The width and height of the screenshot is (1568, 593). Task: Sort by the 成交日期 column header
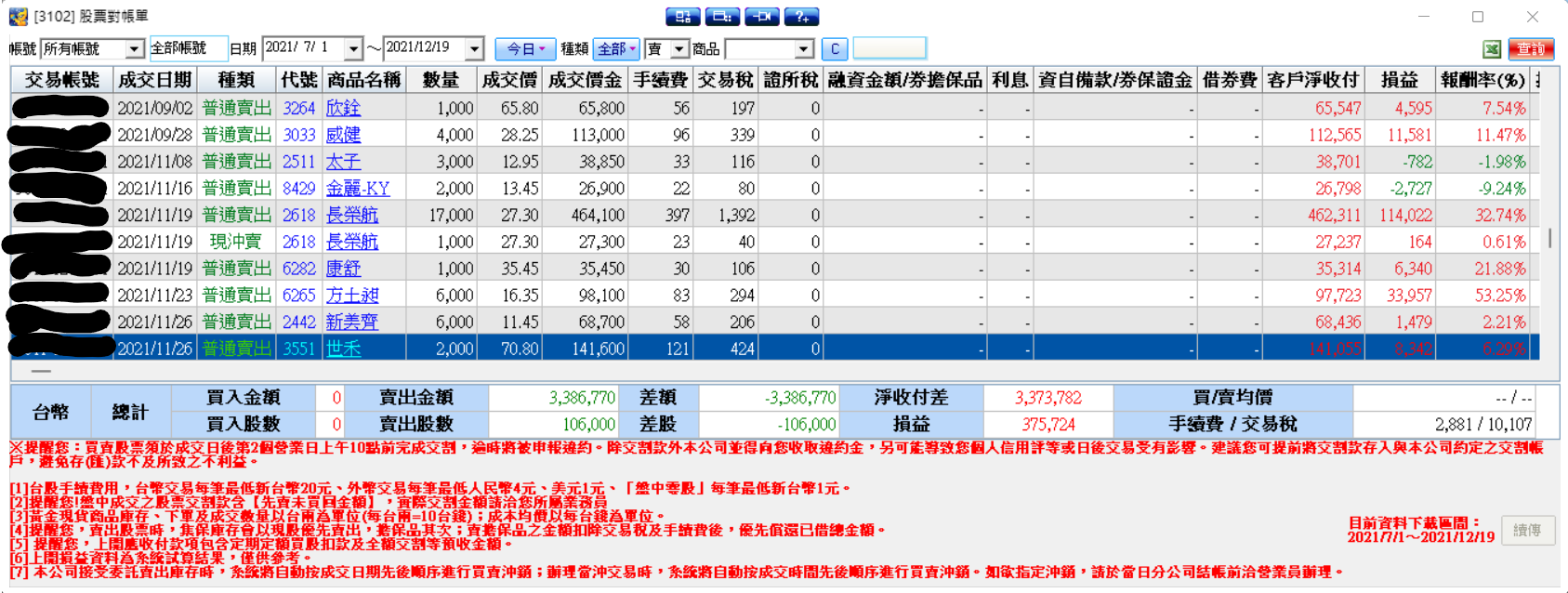154,80
